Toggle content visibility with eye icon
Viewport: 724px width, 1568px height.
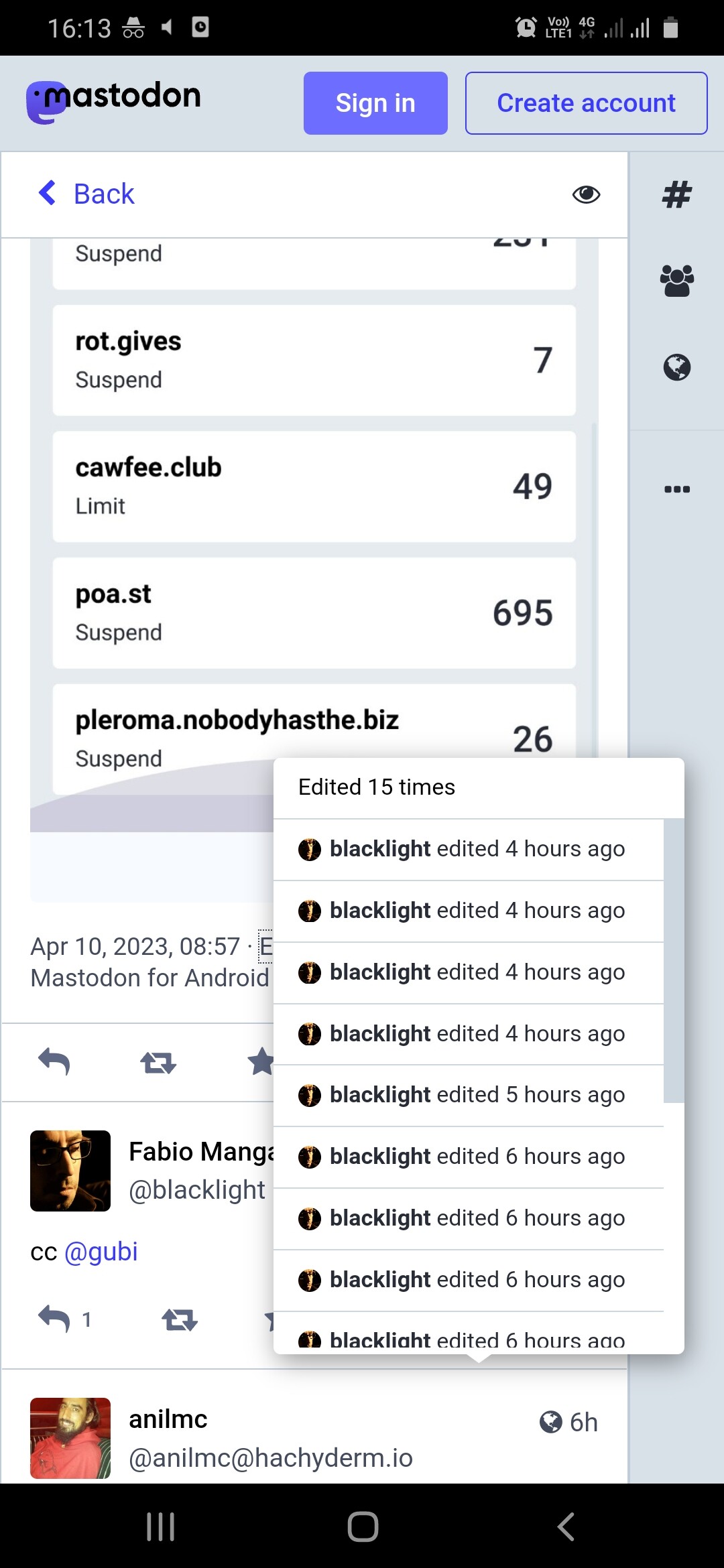[x=586, y=194]
